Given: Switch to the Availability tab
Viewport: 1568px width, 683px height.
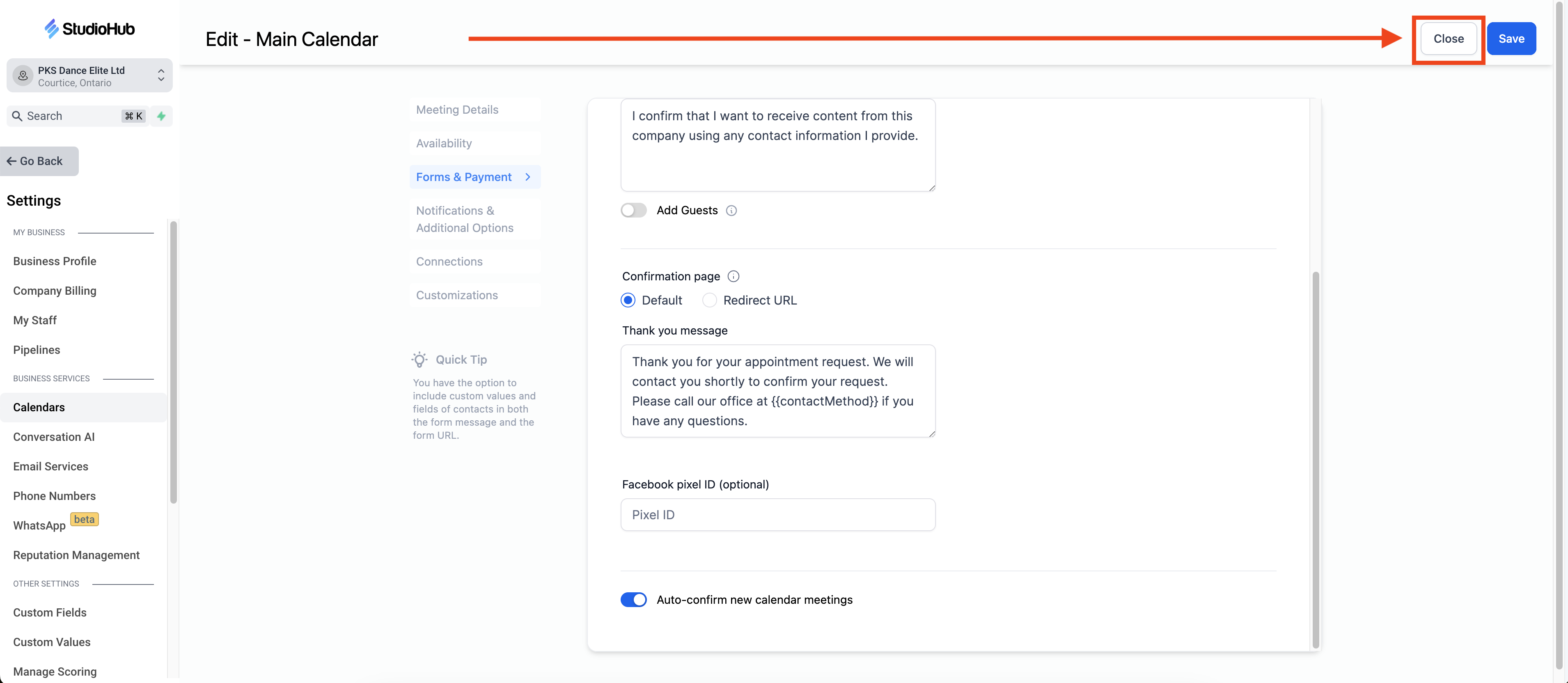Looking at the screenshot, I should pyautogui.click(x=444, y=143).
